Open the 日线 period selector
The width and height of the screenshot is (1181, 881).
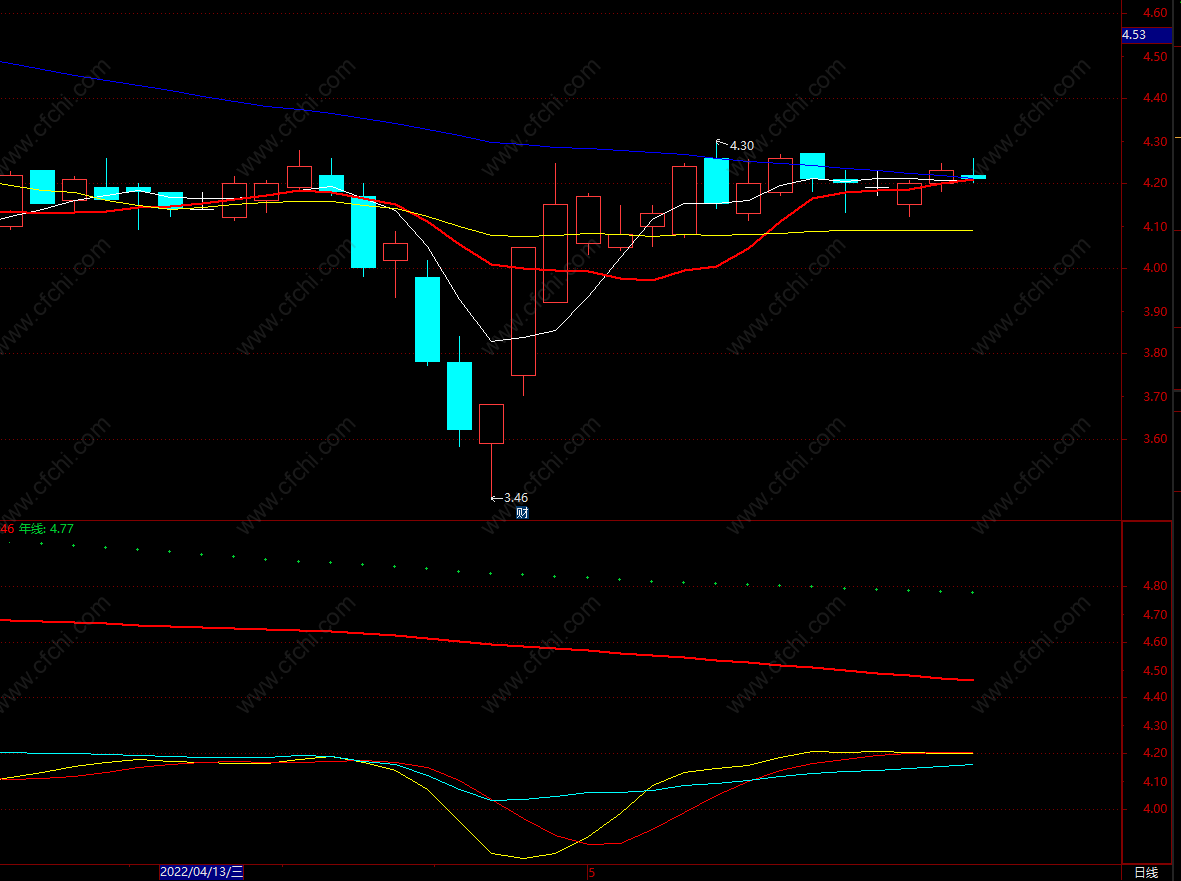1146,872
